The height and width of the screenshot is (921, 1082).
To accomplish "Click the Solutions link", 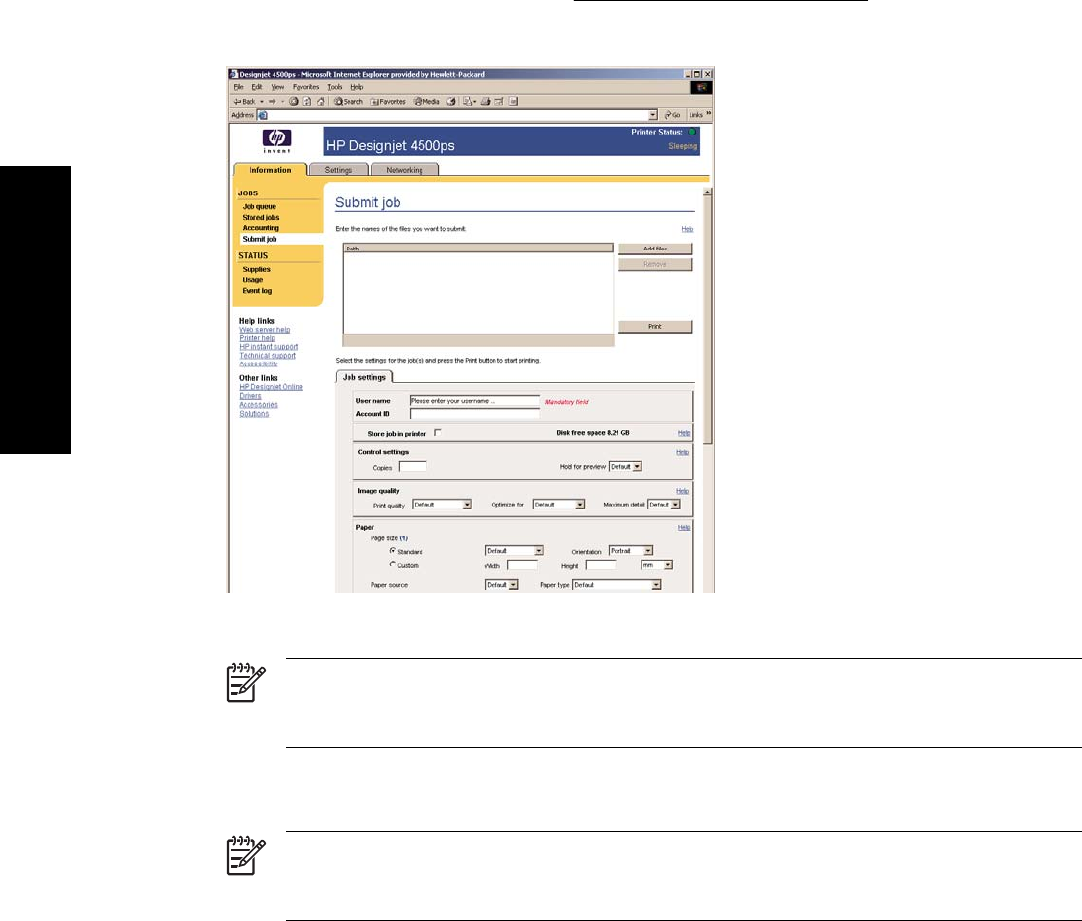I will [x=254, y=414].
